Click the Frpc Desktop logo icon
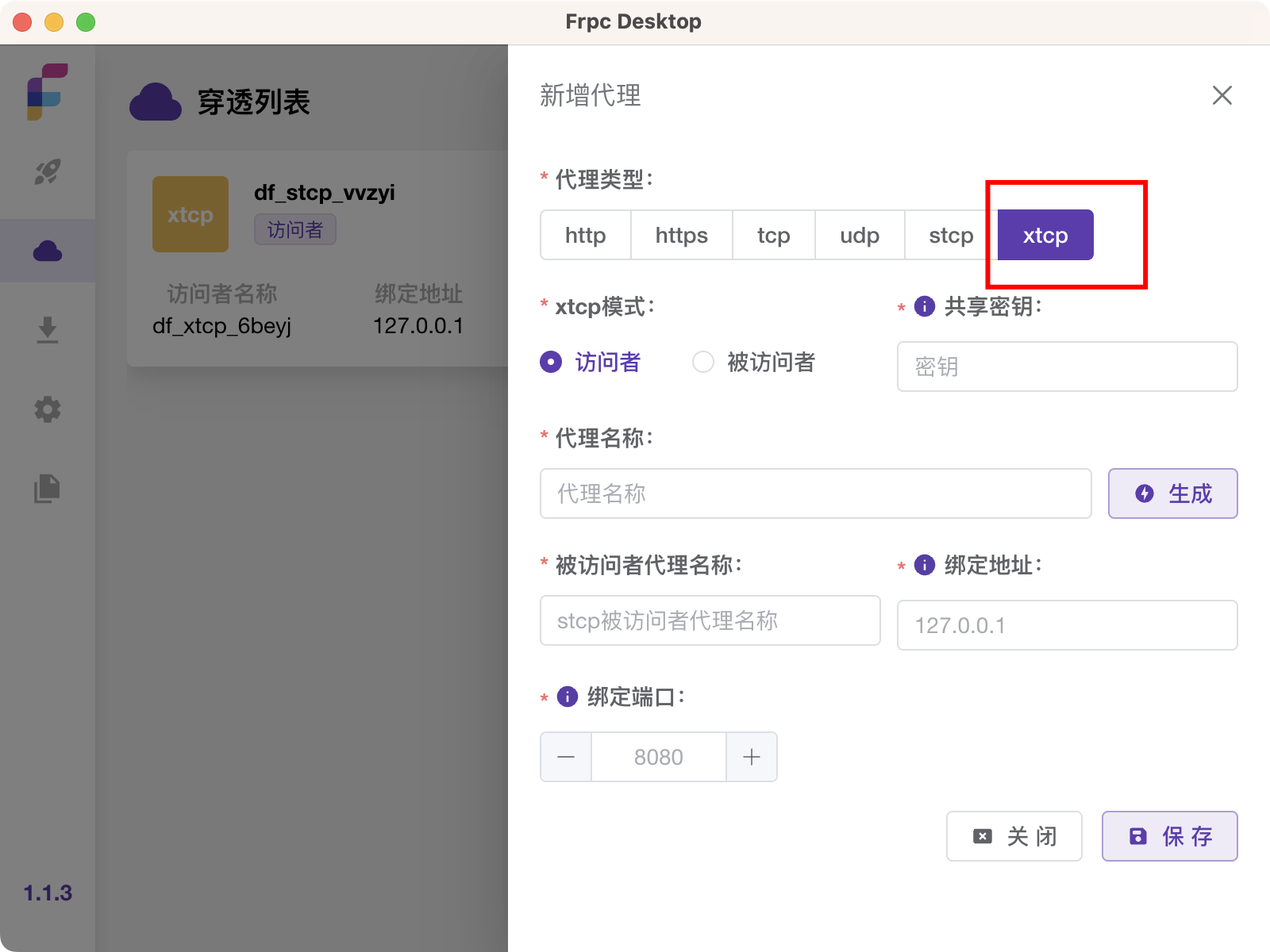This screenshot has width=1270, height=952. click(48, 91)
